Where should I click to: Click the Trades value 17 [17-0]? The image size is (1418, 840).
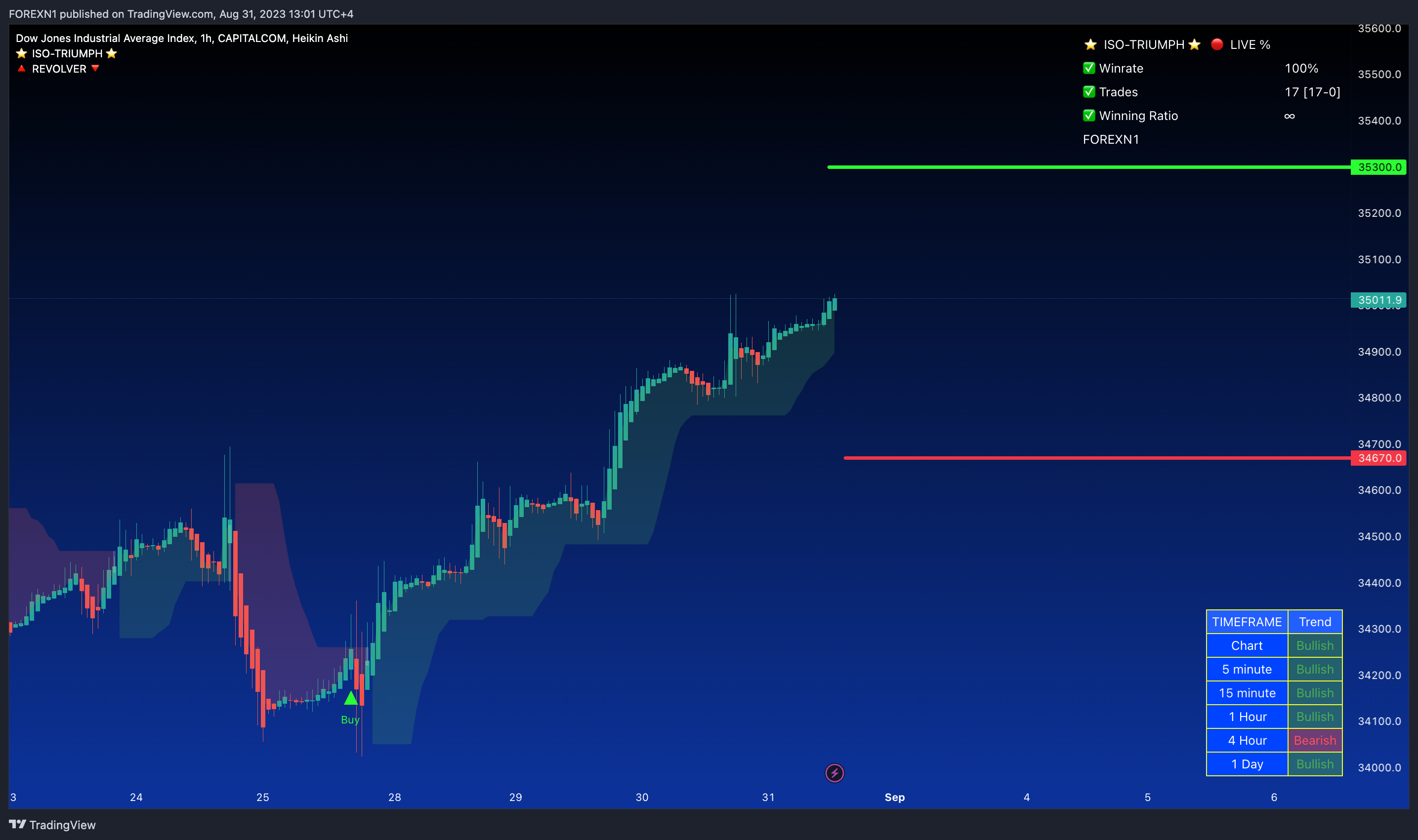(1312, 92)
